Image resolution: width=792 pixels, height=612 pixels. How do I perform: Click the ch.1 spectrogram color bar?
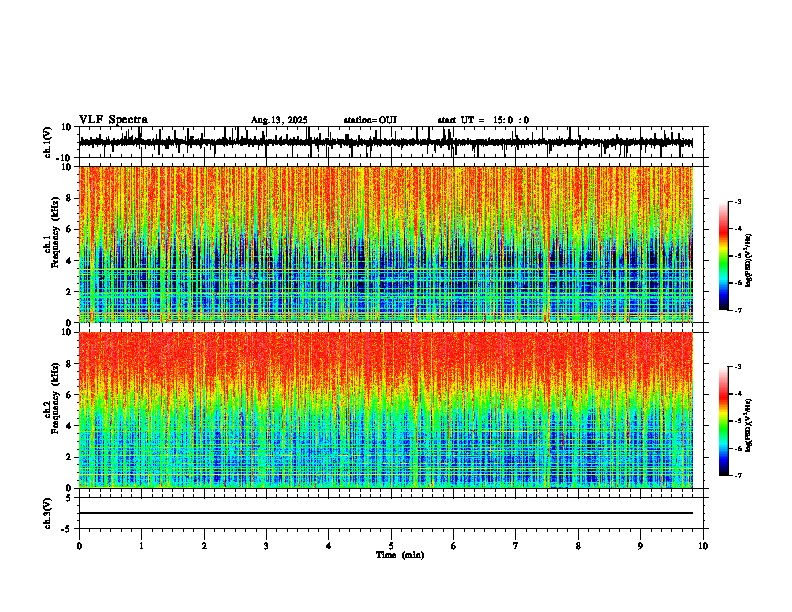pos(724,256)
